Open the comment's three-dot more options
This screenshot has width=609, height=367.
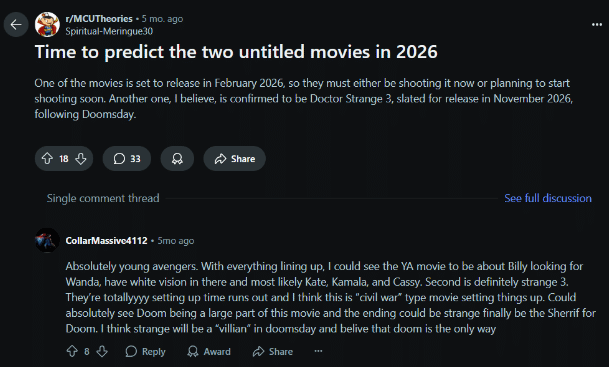coord(318,351)
